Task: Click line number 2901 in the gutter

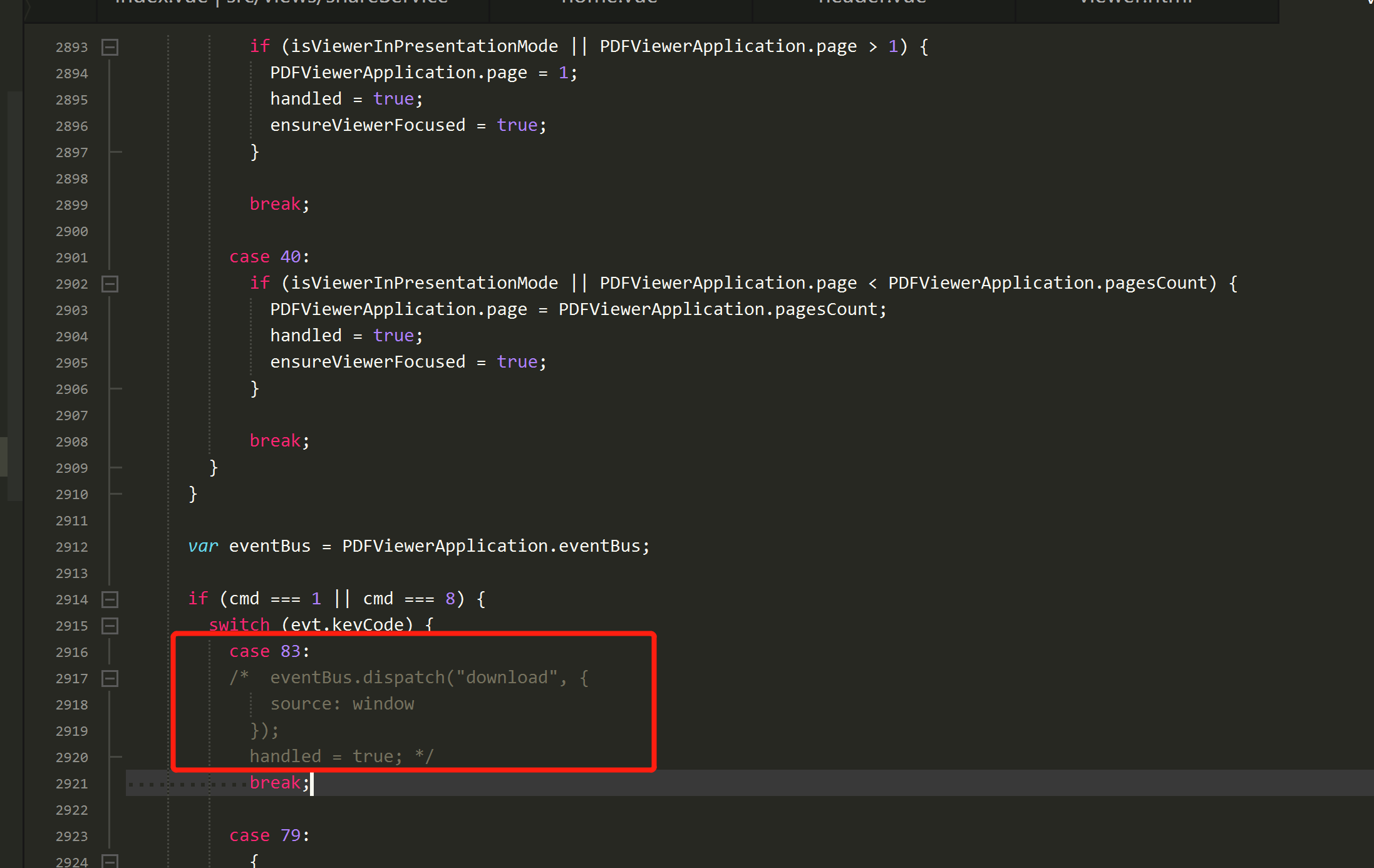Action: click(71, 257)
